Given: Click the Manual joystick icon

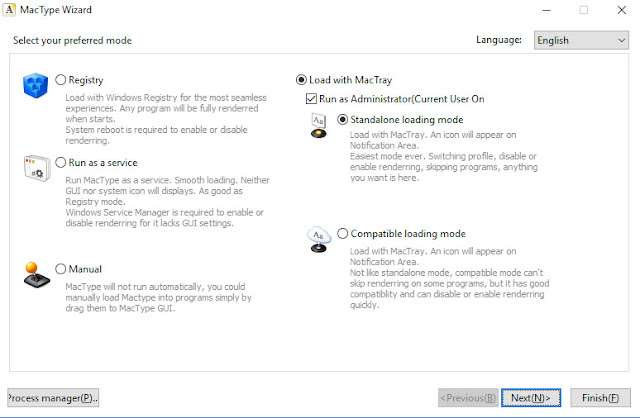Looking at the screenshot, I should click(x=37, y=275).
